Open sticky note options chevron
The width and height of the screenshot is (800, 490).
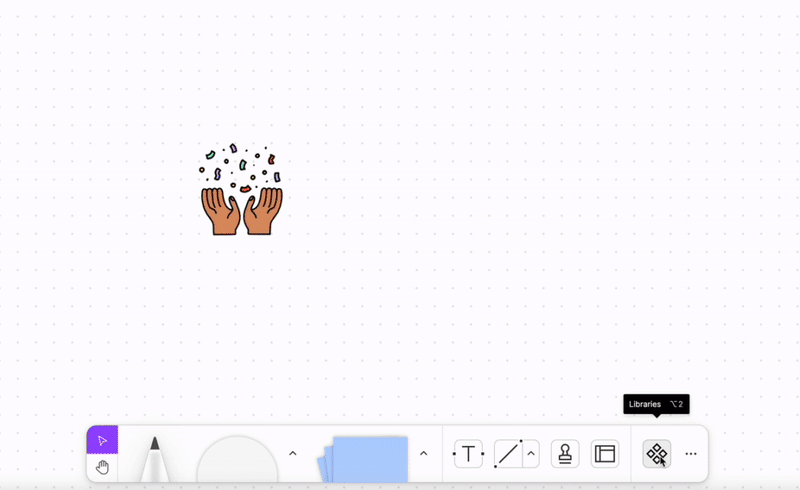point(423,453)
